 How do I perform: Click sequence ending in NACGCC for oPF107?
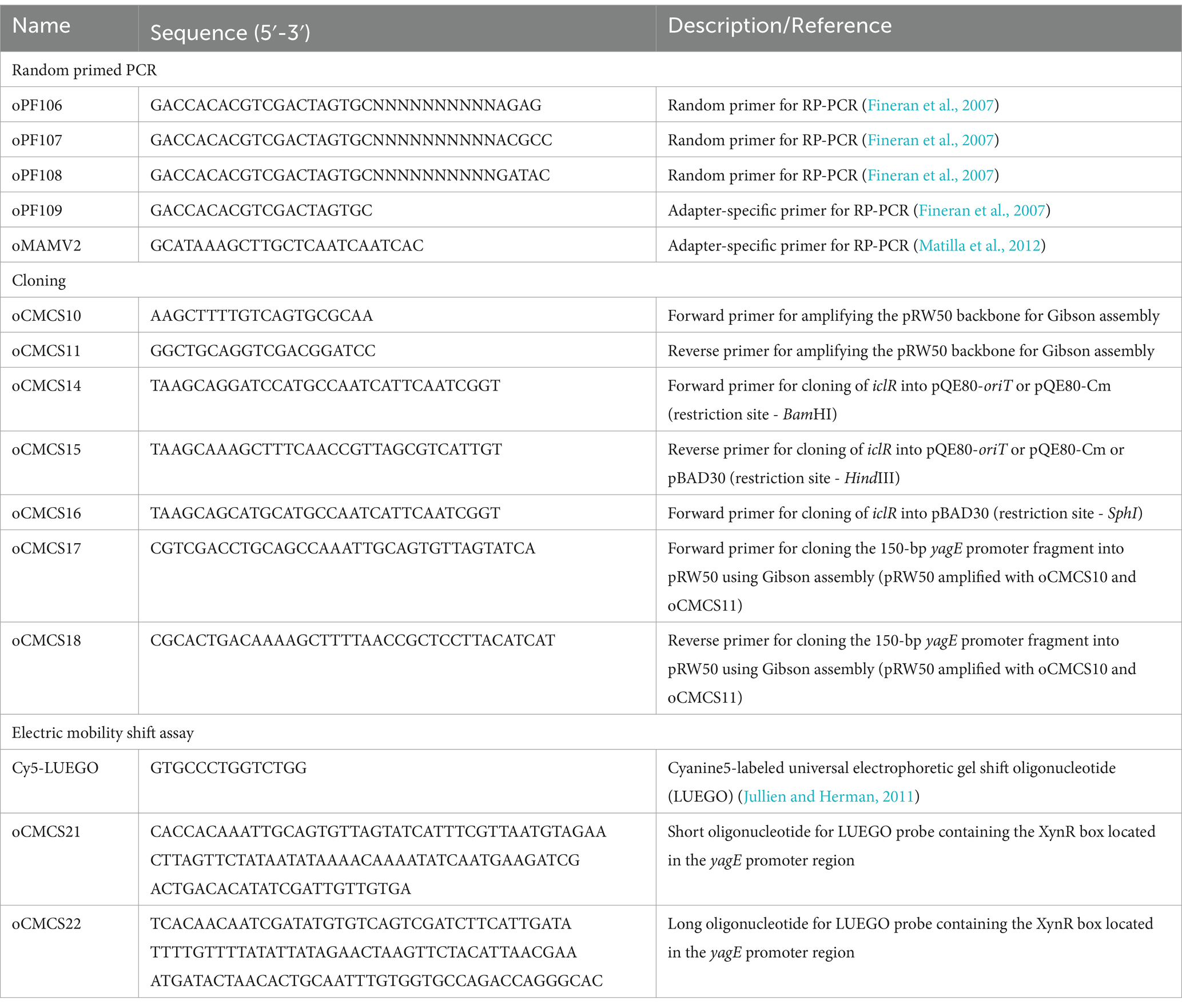[351, 140]
